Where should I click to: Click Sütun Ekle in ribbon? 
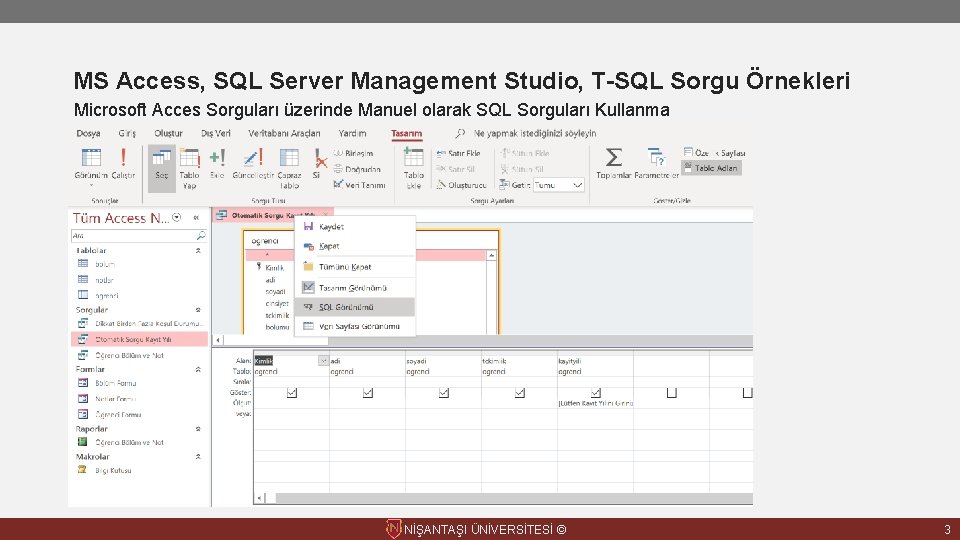coord(525,153)
